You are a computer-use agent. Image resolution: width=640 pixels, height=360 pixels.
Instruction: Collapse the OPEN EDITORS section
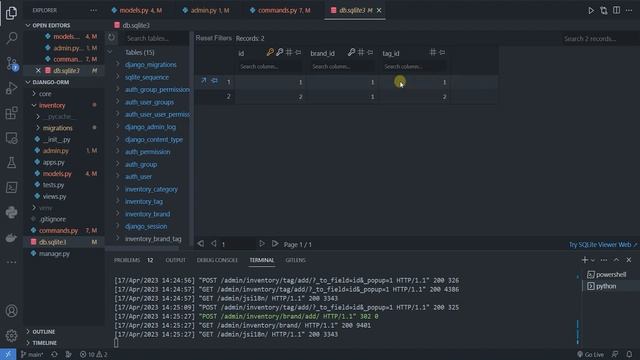coord(28,25)
